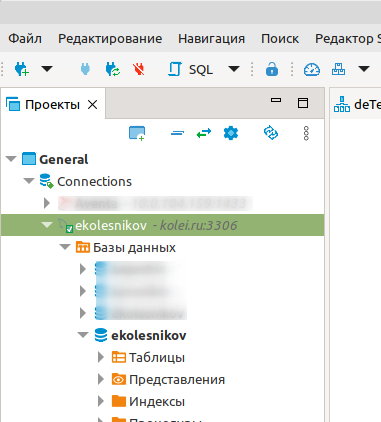Select the Проекты tab
Image resolution: width=381 pixels, height=422 pixels.
coord(52,105)
